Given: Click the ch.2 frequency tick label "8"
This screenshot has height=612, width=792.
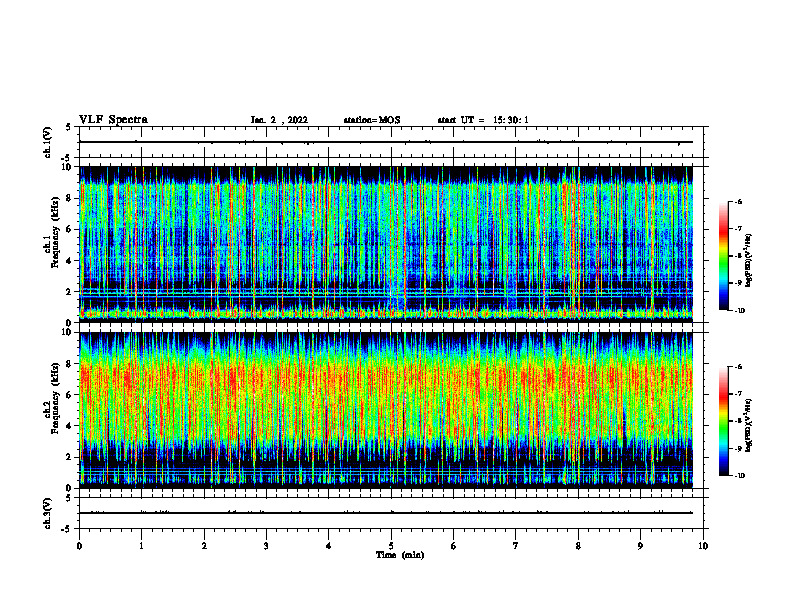Looking at the screenshot, I should (x=69, y=364).
